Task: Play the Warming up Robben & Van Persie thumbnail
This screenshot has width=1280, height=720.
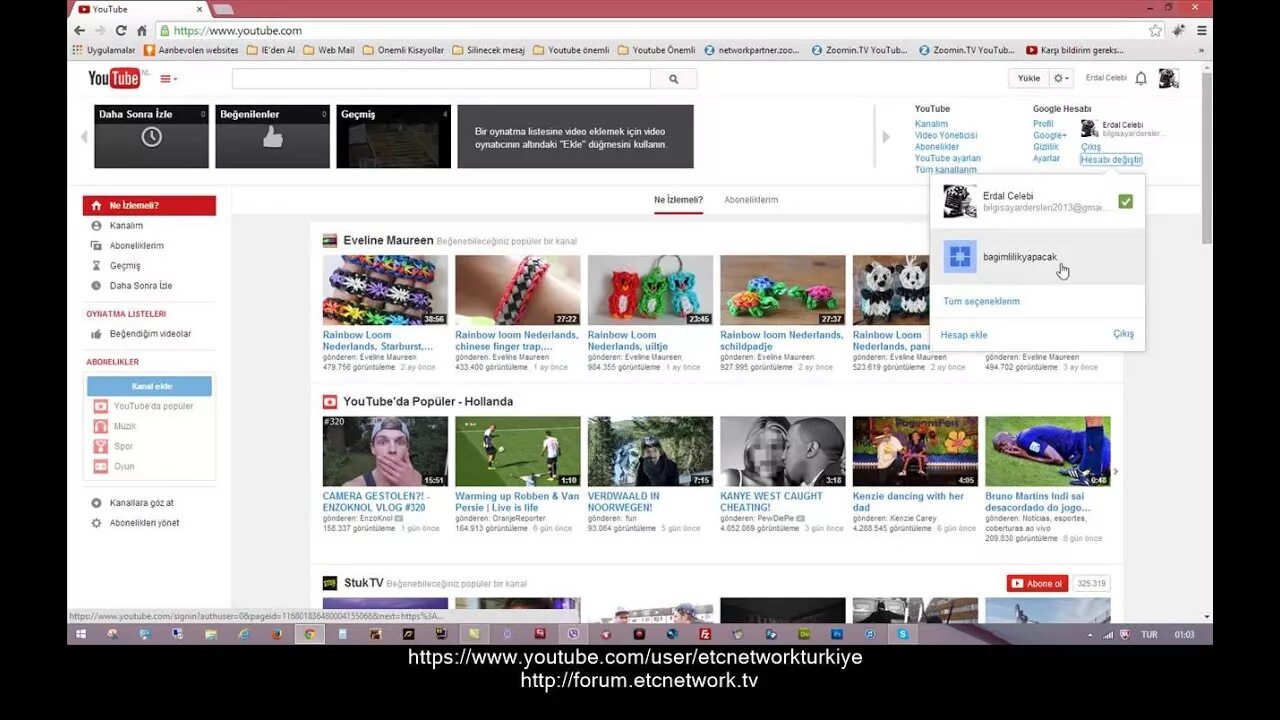Action: pyautogui.click(x=517, y=452)
